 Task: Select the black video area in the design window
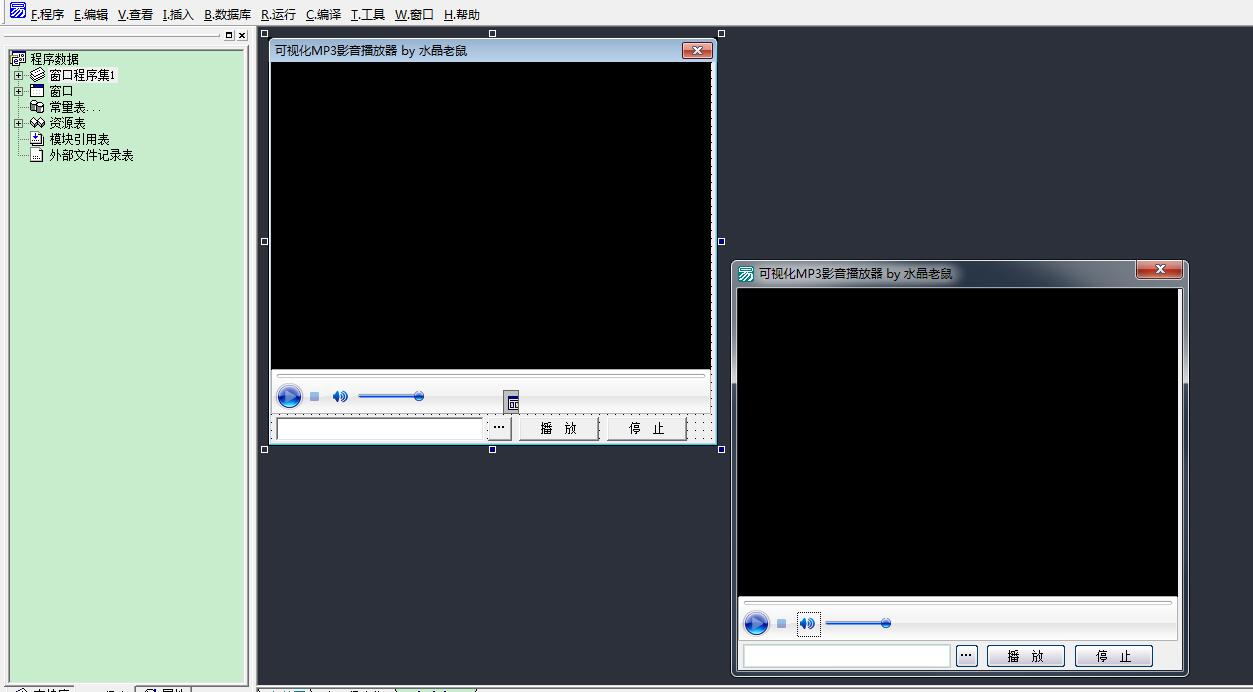tap(490, 215)
